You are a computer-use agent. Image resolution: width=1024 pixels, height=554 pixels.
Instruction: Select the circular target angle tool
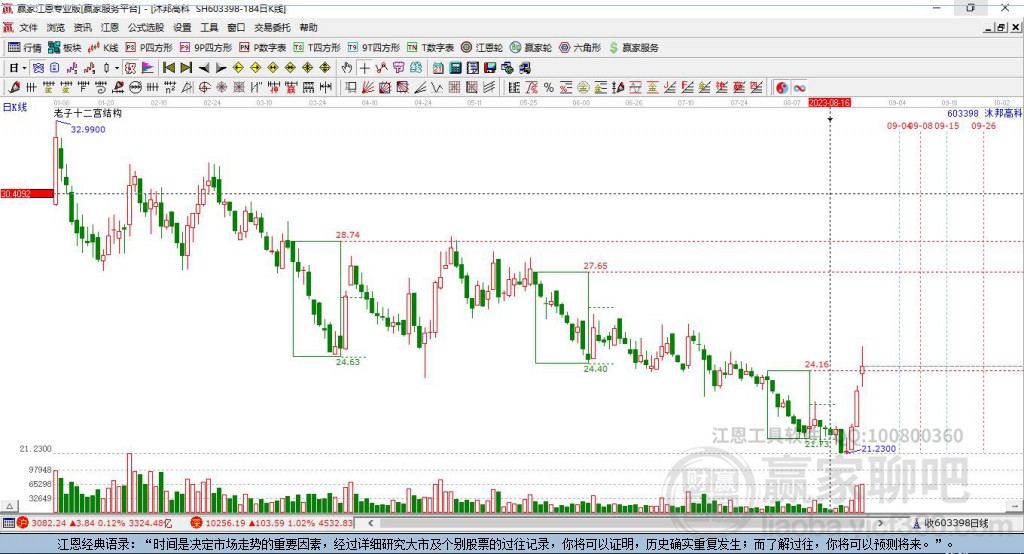tap(204, 88)
